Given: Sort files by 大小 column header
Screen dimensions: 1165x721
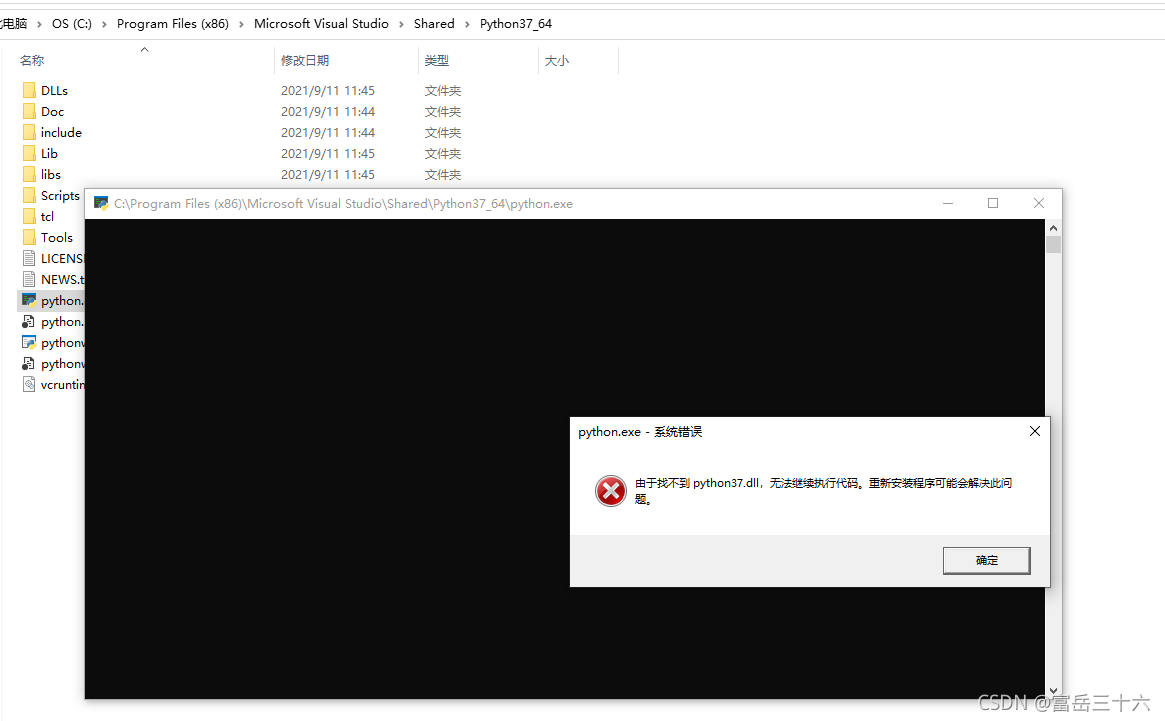Looking at the screenshot, I should (x=556, y=60).
